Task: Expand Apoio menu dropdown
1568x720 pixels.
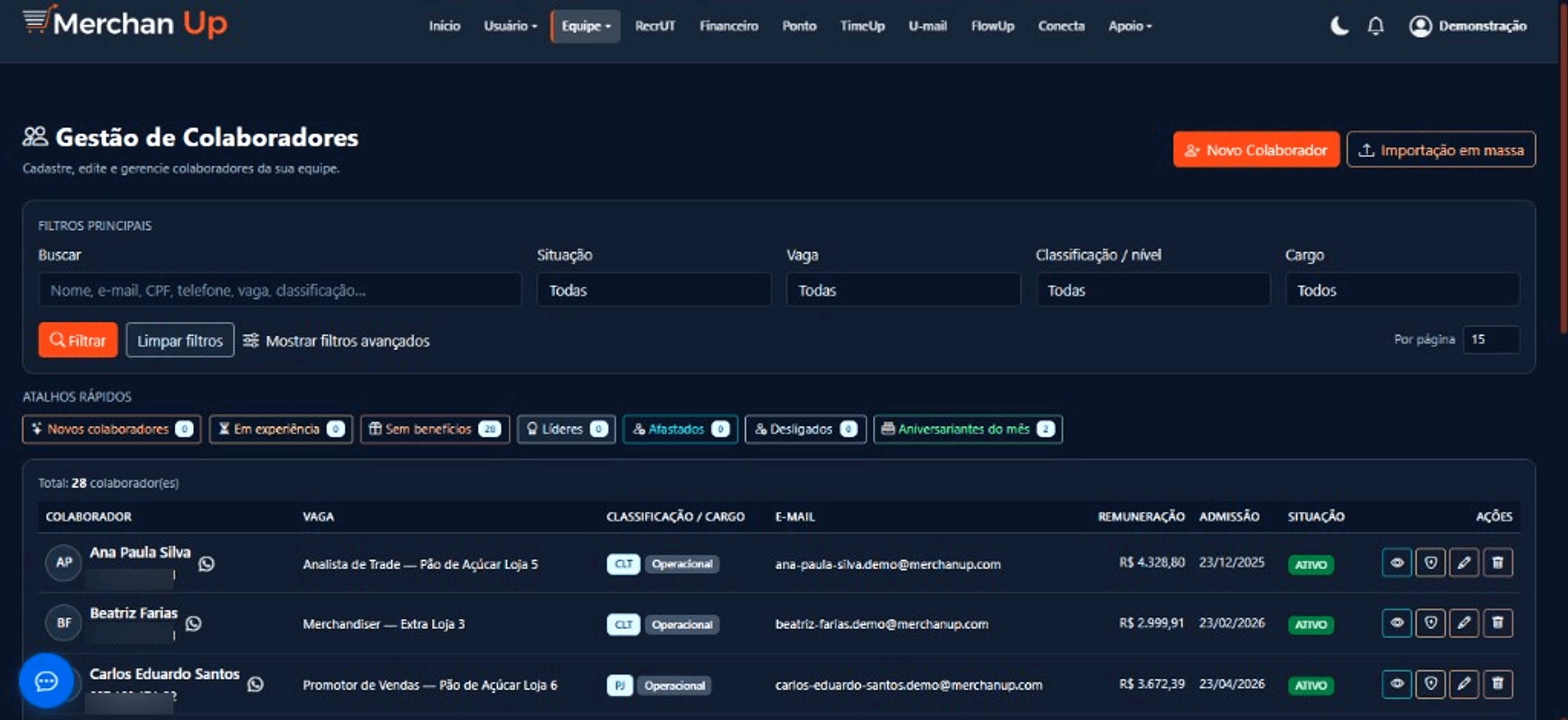Action: point(1130,26)
